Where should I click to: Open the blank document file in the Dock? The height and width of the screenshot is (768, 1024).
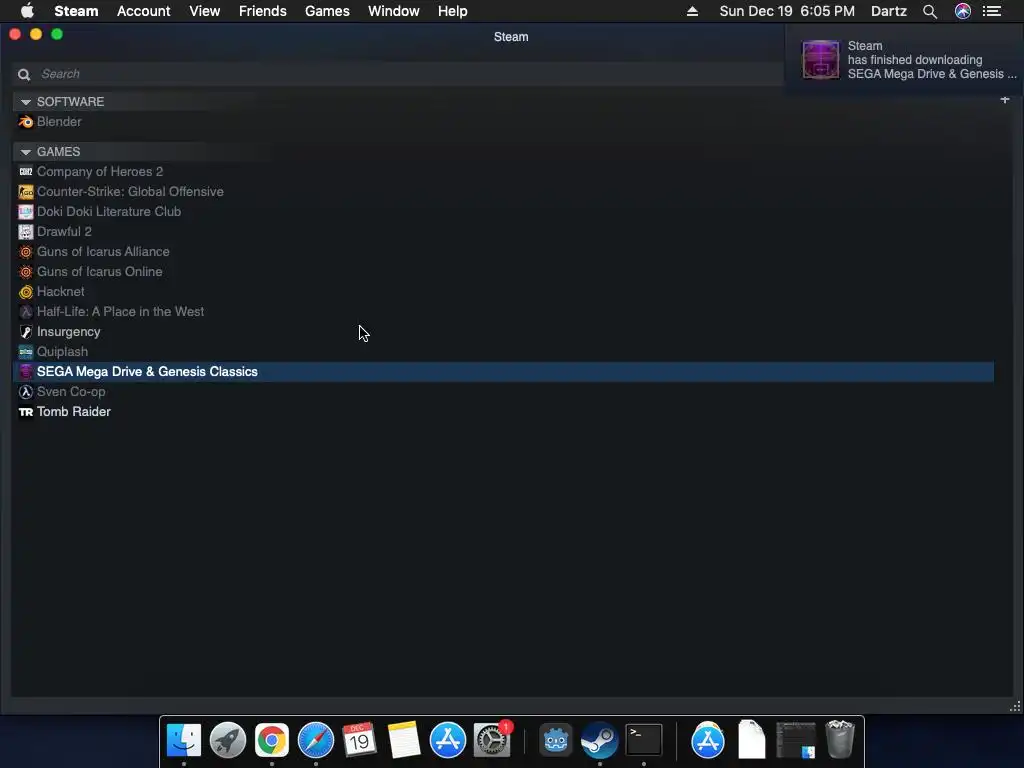[x=752, y=739]
